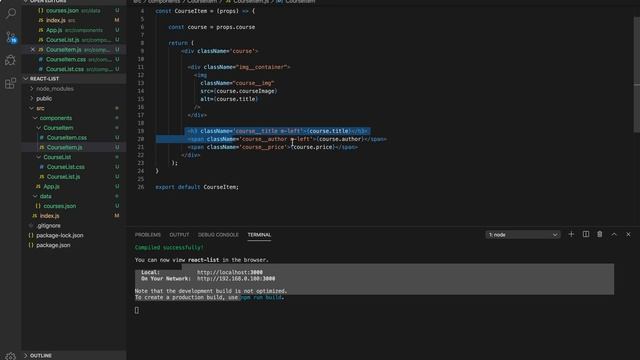The width and height of the screenshot is (640, 360).
Task: Open CourseItem.css in open editors list
Action: 74,59
